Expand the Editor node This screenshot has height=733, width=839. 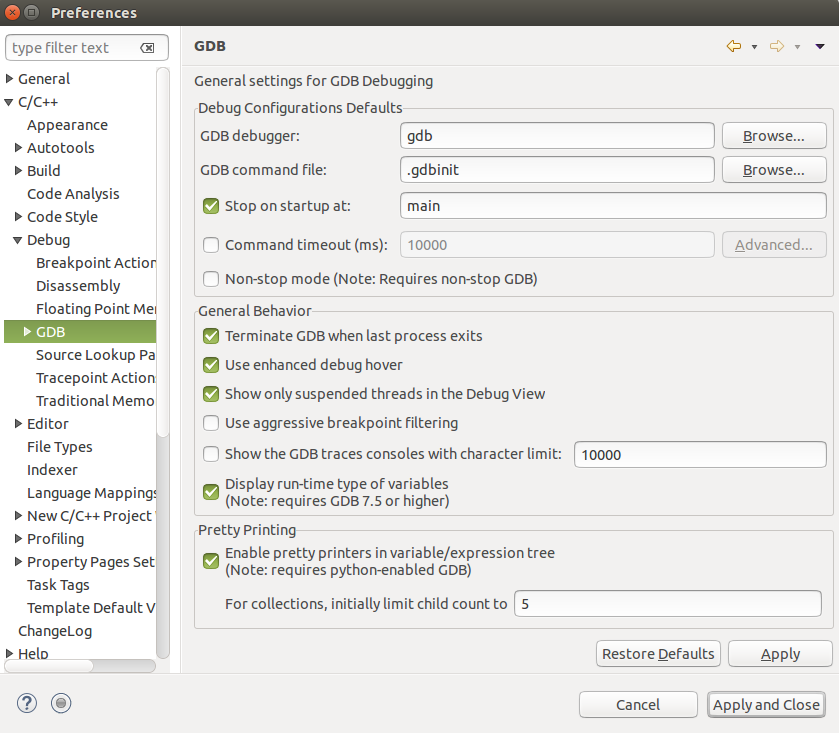click(x=18, y=424)
